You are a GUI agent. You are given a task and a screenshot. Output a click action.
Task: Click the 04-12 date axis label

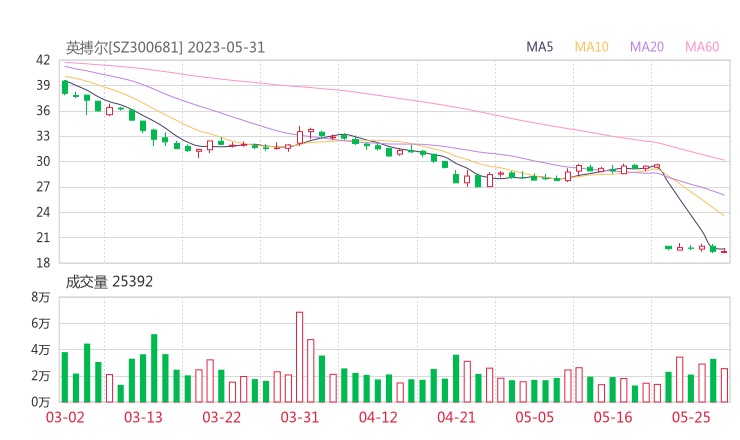378,417
